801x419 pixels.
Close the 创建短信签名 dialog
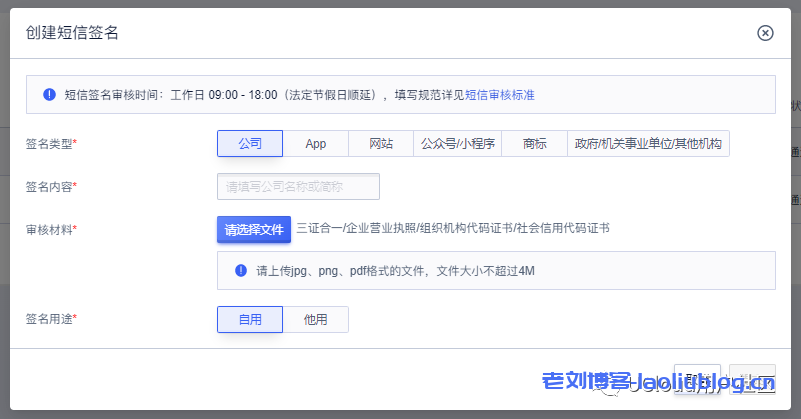click(765, 33)
